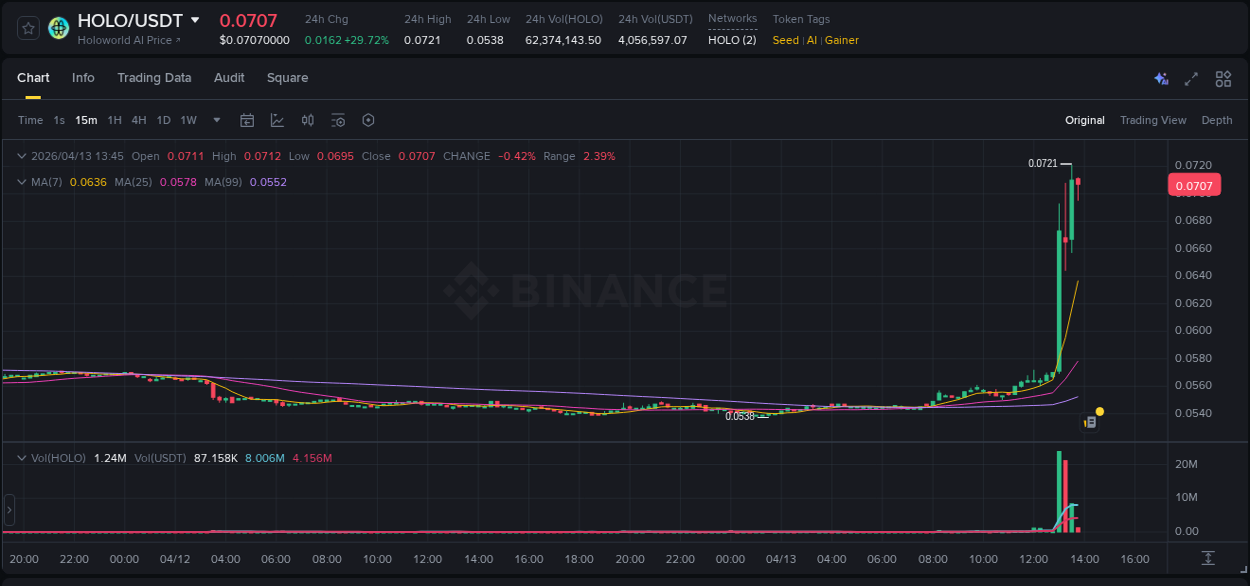Switch to the Trading Data tab

pos(154,78)
